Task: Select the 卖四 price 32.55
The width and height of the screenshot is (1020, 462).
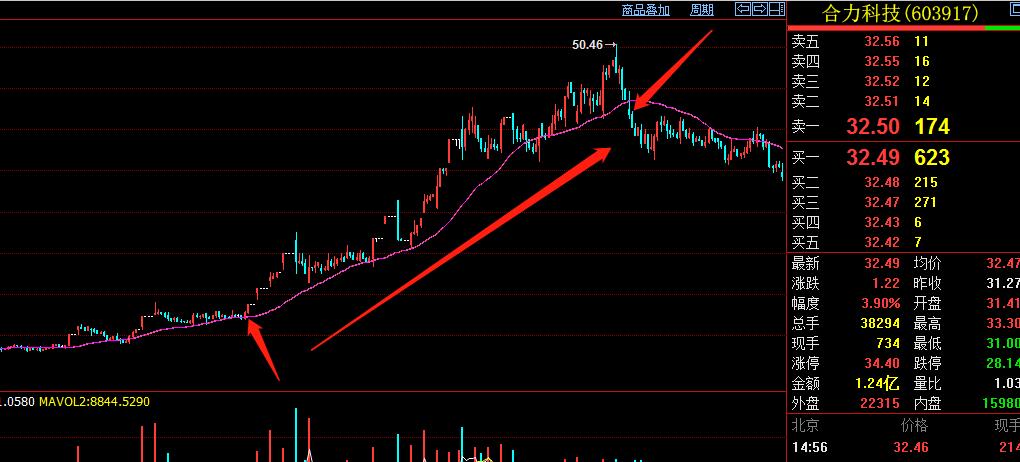Action: tap(881, 62)
